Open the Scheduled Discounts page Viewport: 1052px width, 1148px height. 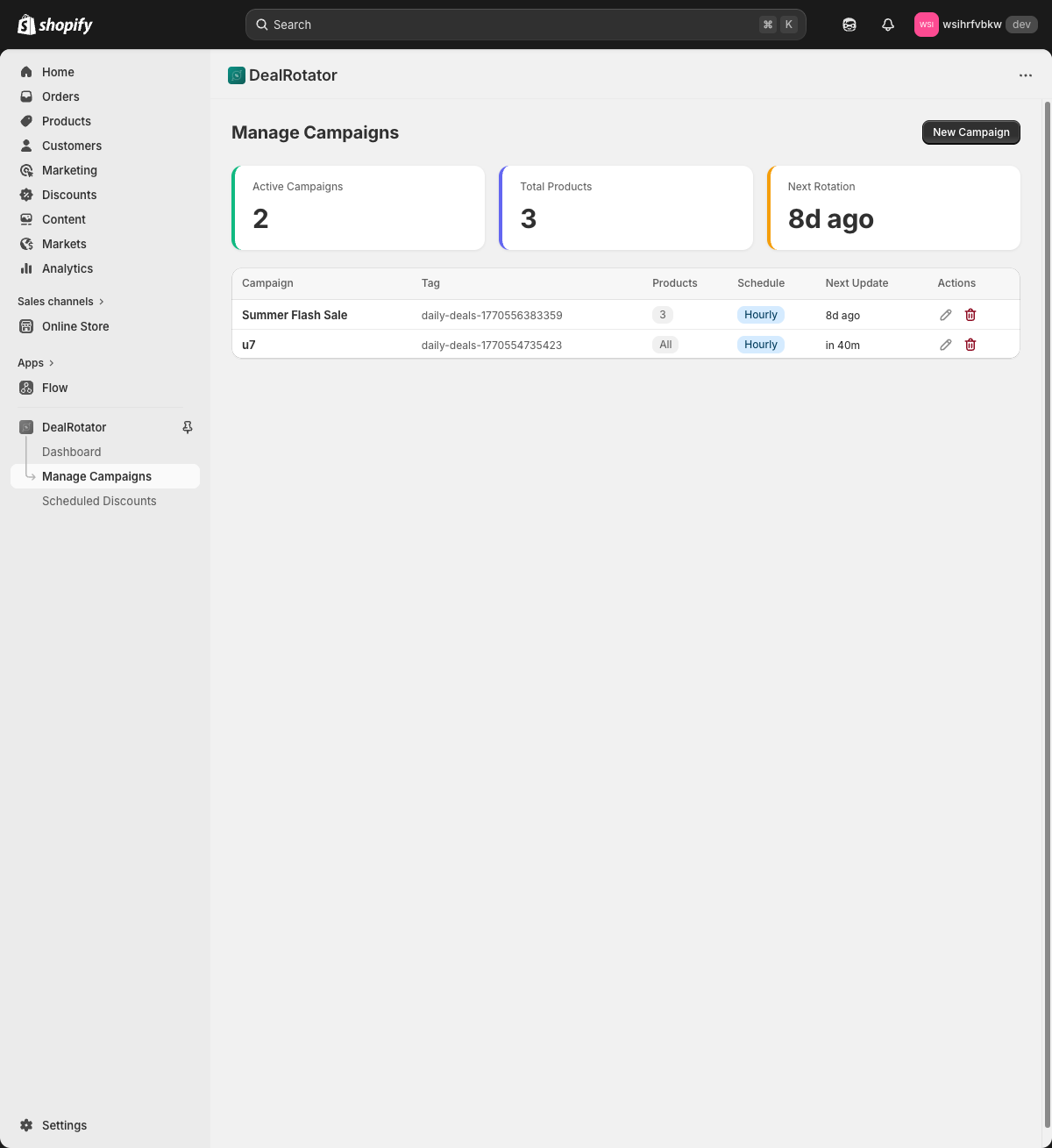99,501
